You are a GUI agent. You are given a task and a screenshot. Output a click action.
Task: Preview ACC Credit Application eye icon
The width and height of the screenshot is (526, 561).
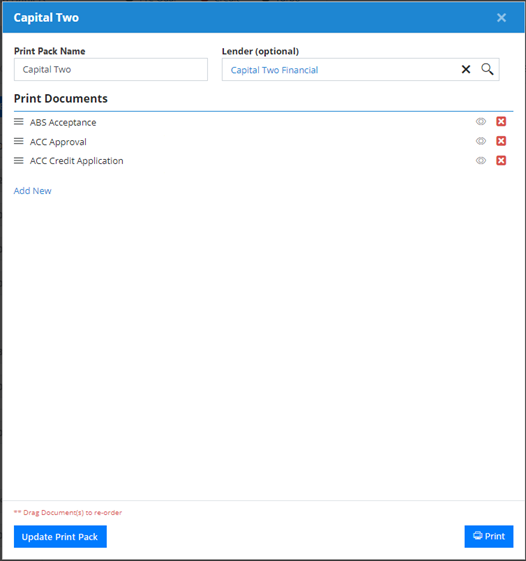(481, 161)
